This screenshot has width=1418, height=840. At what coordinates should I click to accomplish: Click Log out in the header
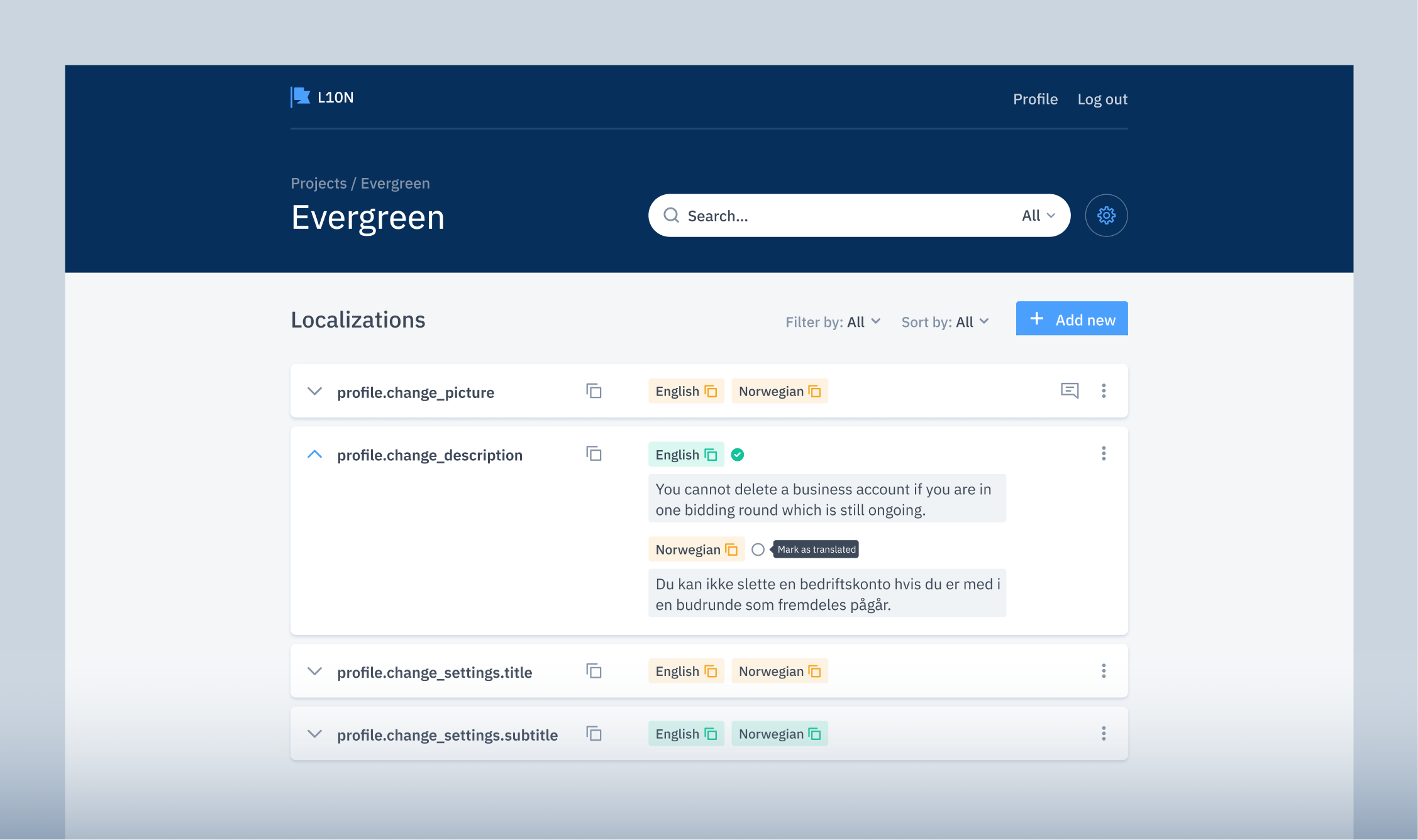(x=1102, y=99)
